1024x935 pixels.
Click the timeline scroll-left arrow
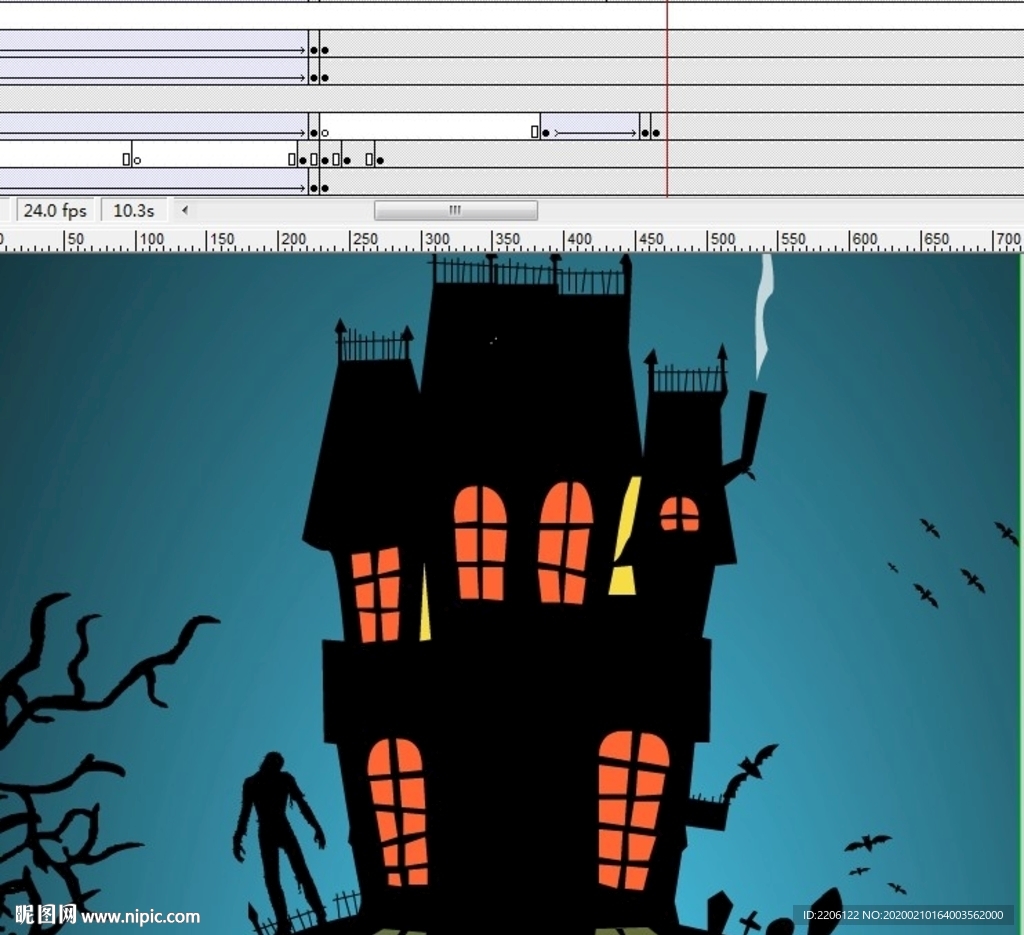tap(185, 210)
